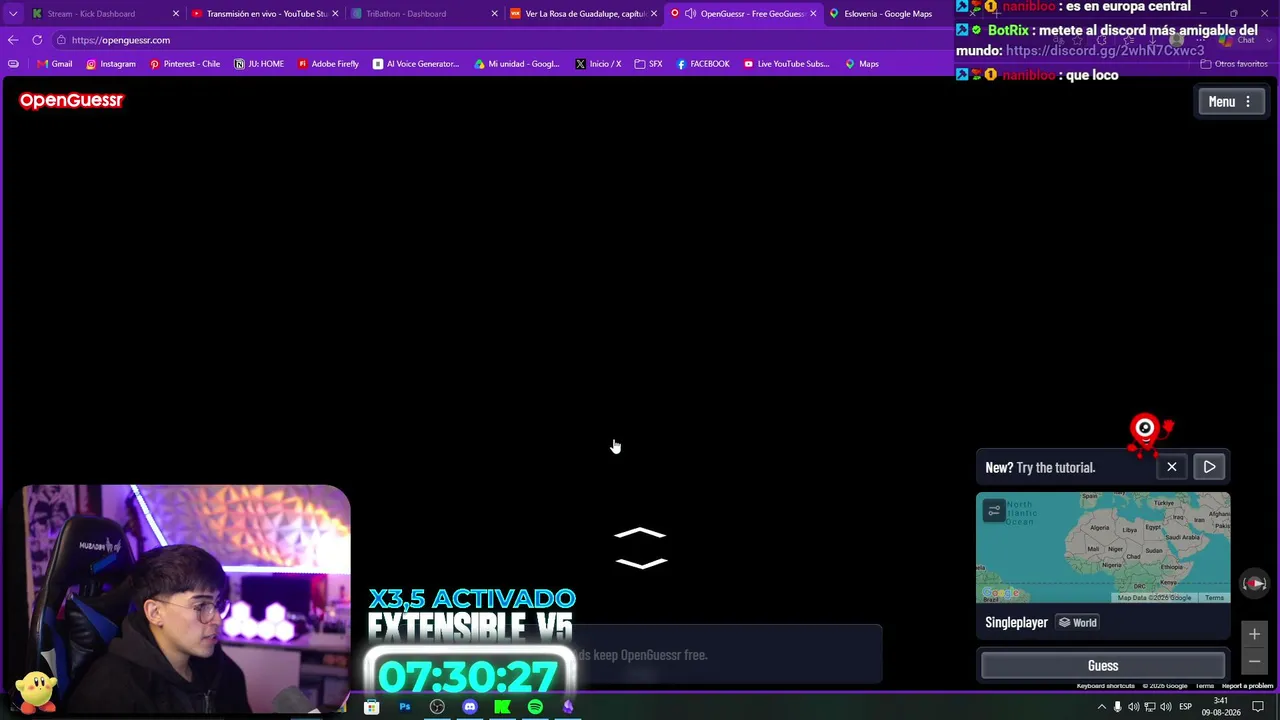
Task: Open the map settings sliders icon
Action: [994, 511]
